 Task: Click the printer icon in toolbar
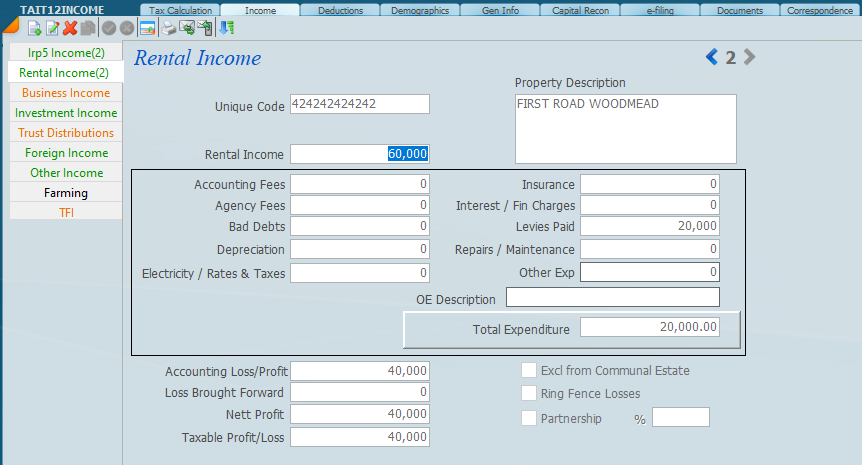[169, 28]
